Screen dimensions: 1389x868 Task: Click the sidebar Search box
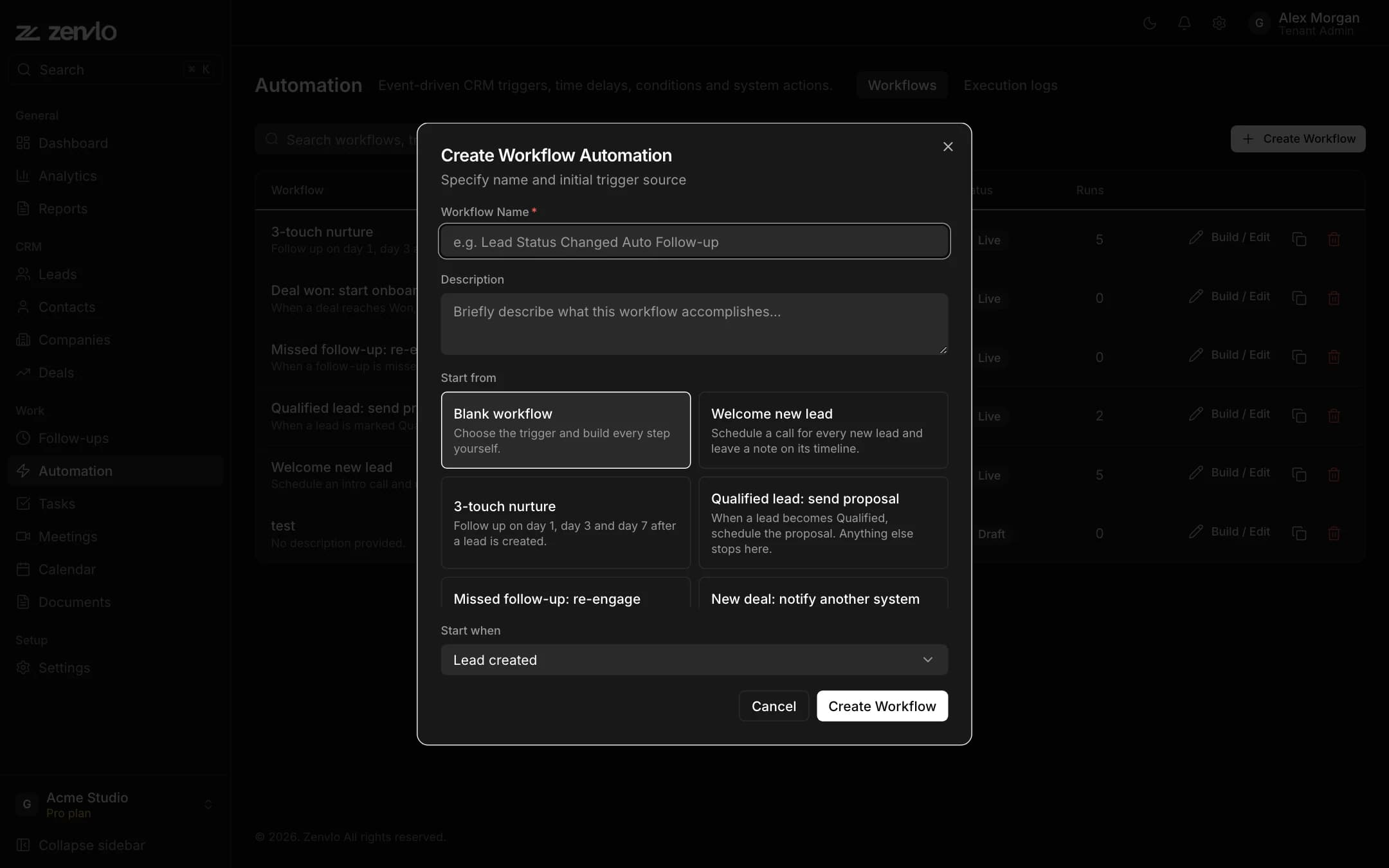pyautogui.click(x=116, y=69)
